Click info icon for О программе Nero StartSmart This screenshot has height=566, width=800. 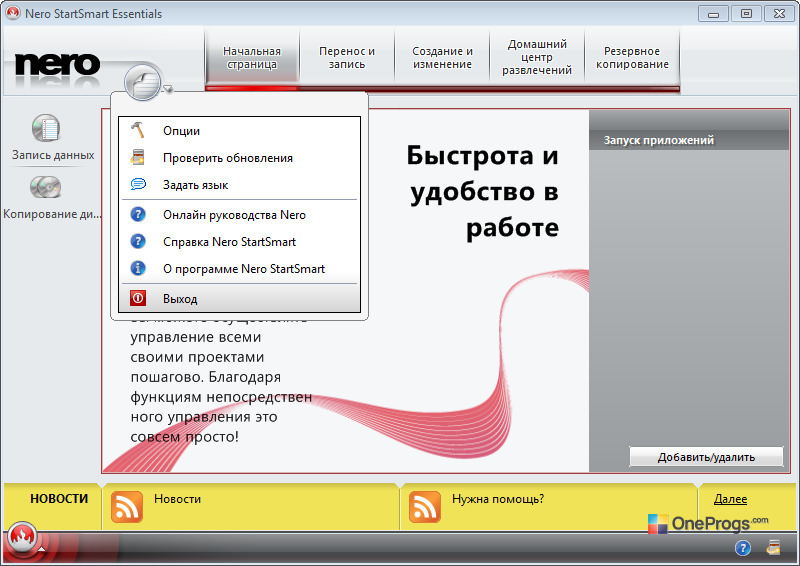tap(138, 268)
